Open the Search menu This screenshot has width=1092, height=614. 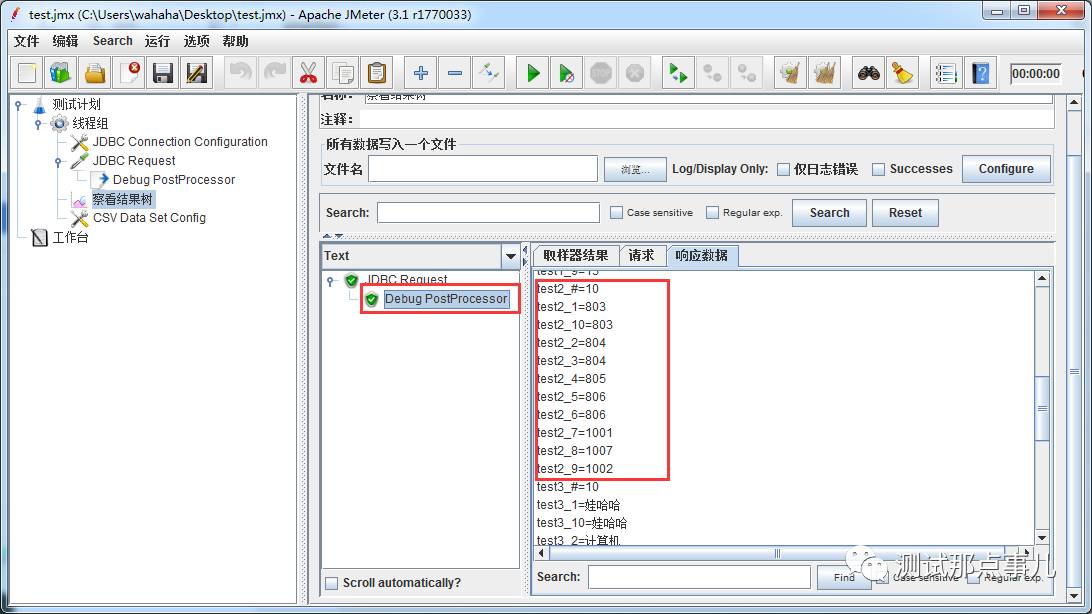click(113, 41)
